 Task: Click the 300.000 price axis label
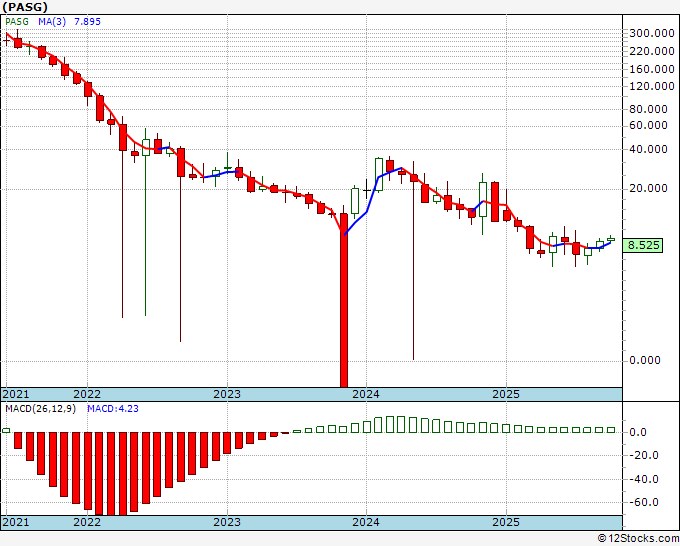(x=652, y=33)
